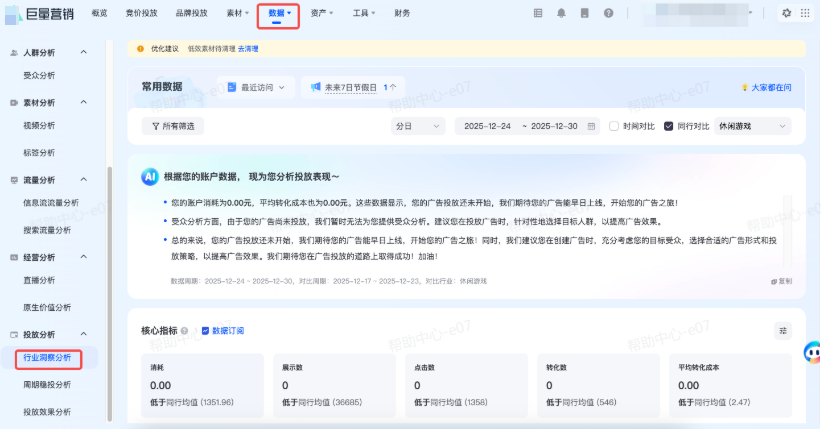Open the 品牌投放 tab
This screenshot has width=821, height=429.
pos(192,13)
